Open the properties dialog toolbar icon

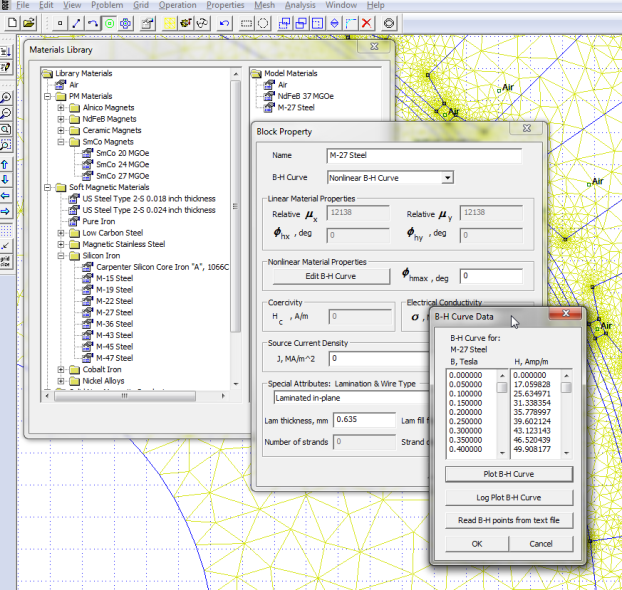click(148, 23)
